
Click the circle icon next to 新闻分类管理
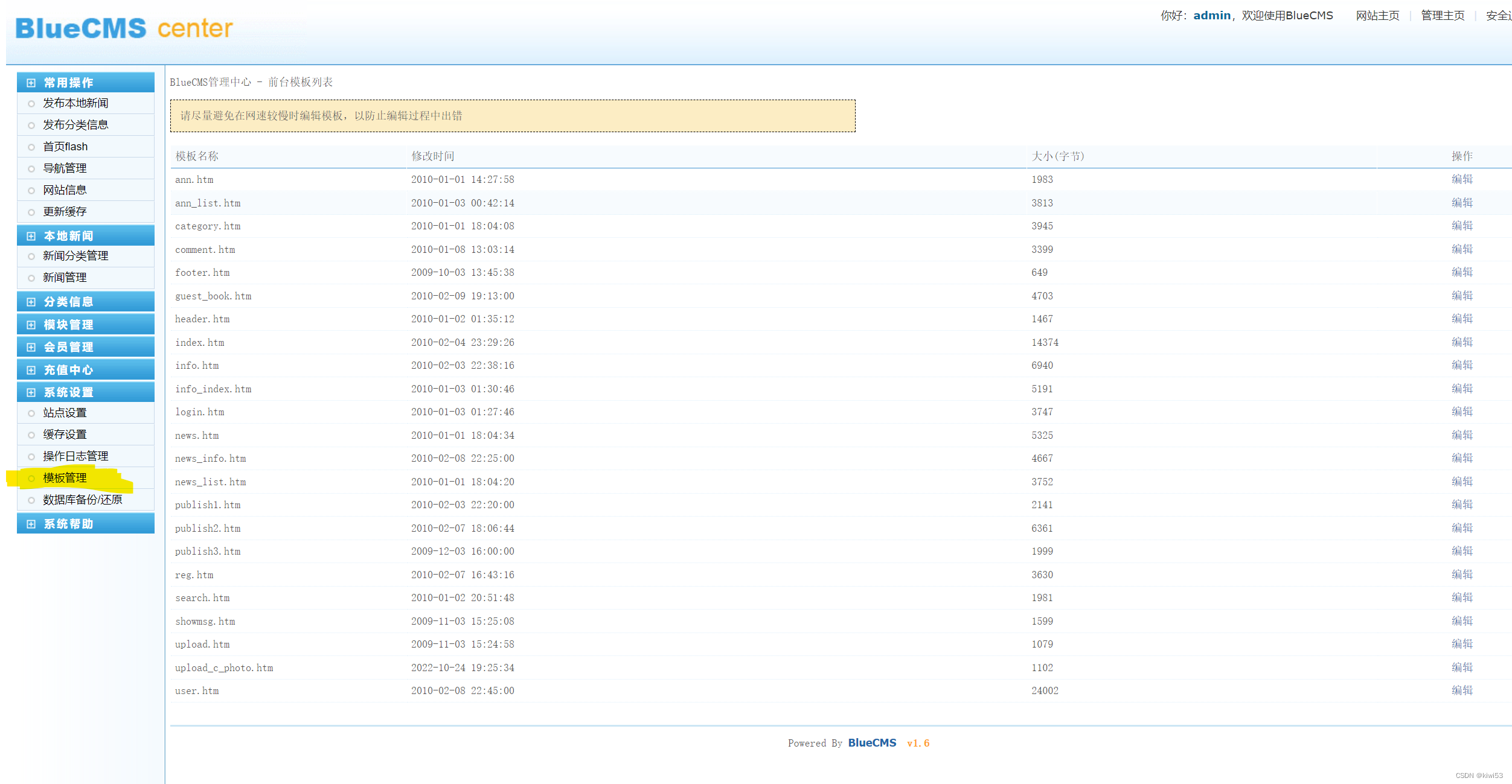(x=31, y=256)
